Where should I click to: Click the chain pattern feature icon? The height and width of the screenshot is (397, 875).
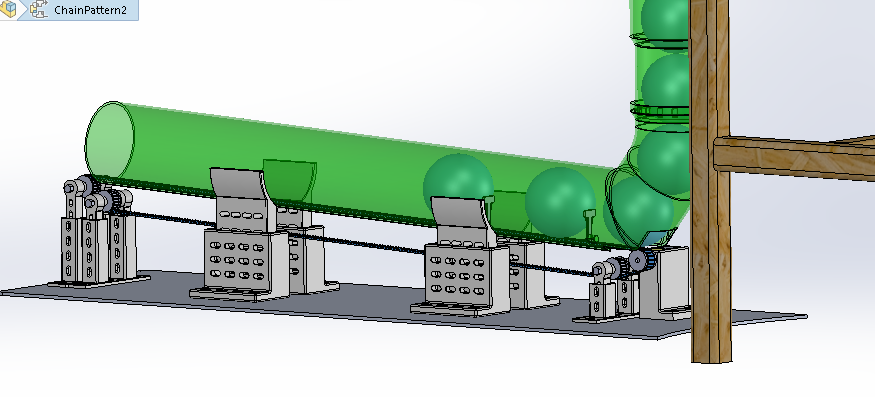click(x=39, y=9)
